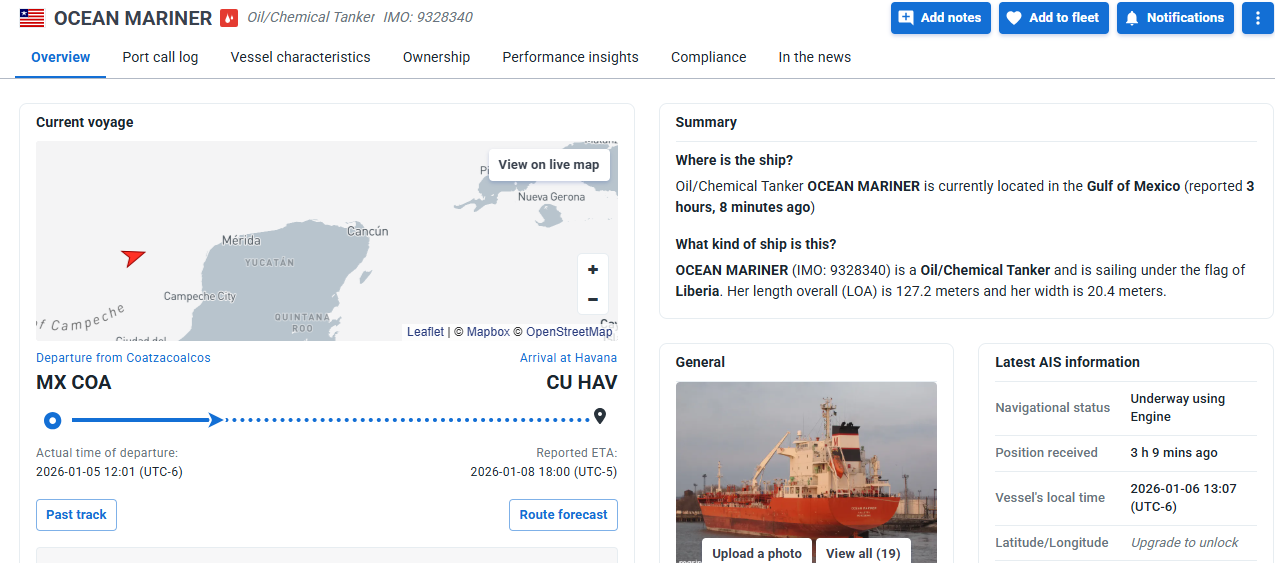
Task: Click the departure port circle marker
Action: (x=53, y=420)
